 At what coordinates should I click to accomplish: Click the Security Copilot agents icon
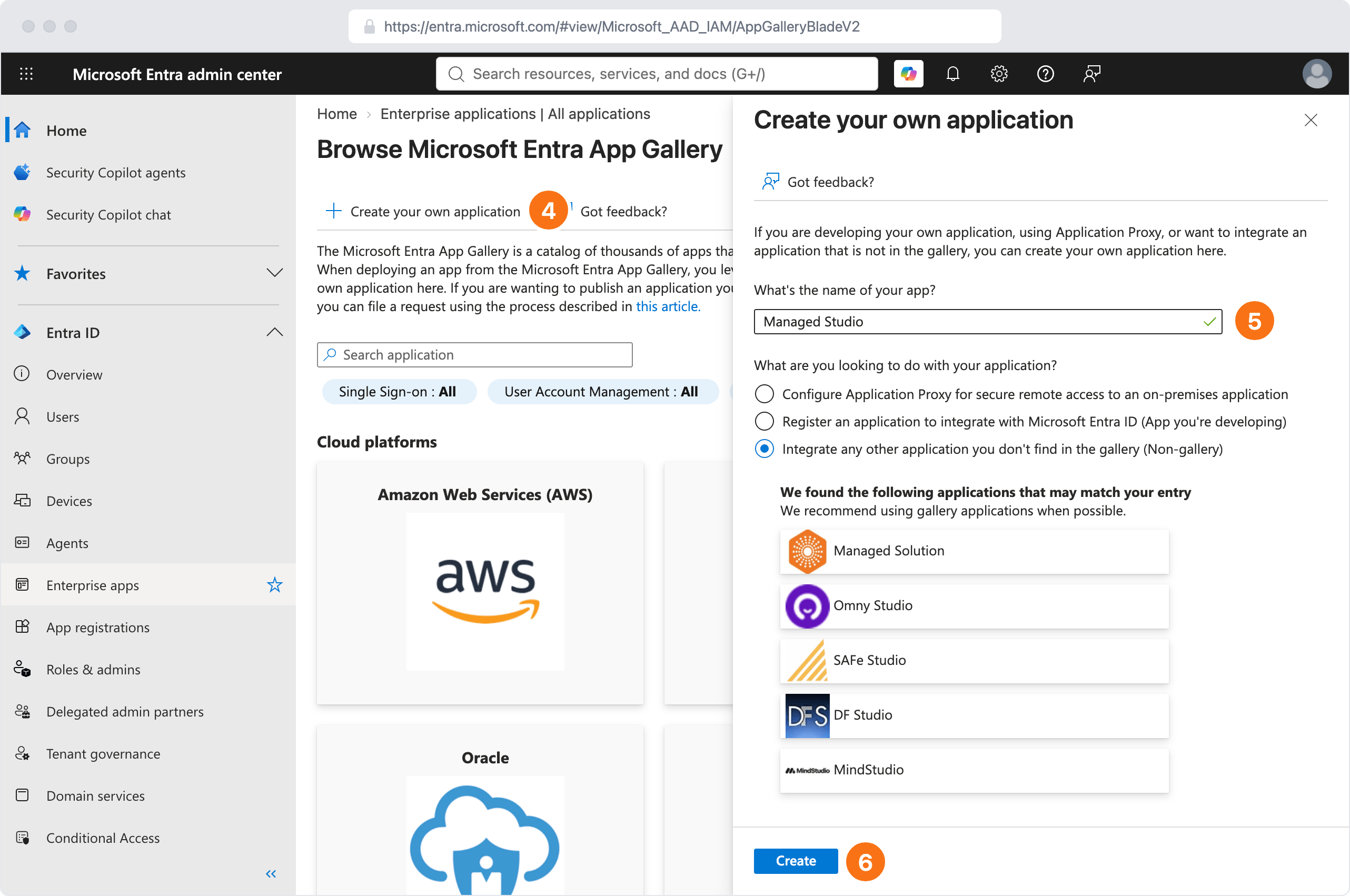click(22, 172)
